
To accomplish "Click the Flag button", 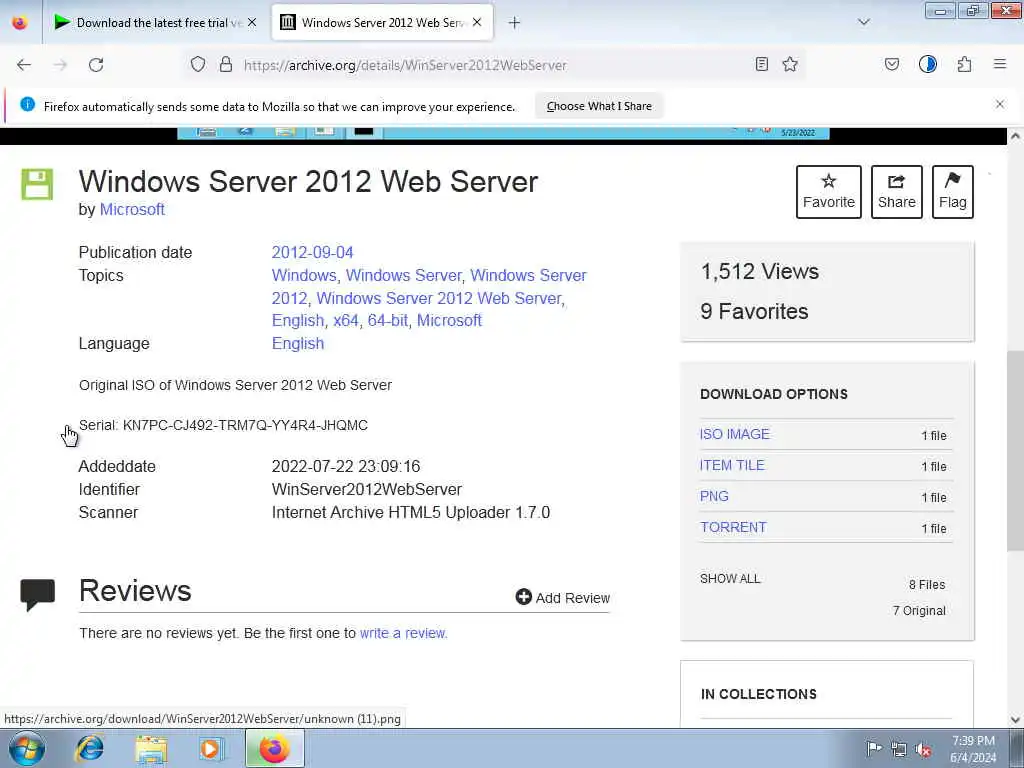I will (953, 191).
